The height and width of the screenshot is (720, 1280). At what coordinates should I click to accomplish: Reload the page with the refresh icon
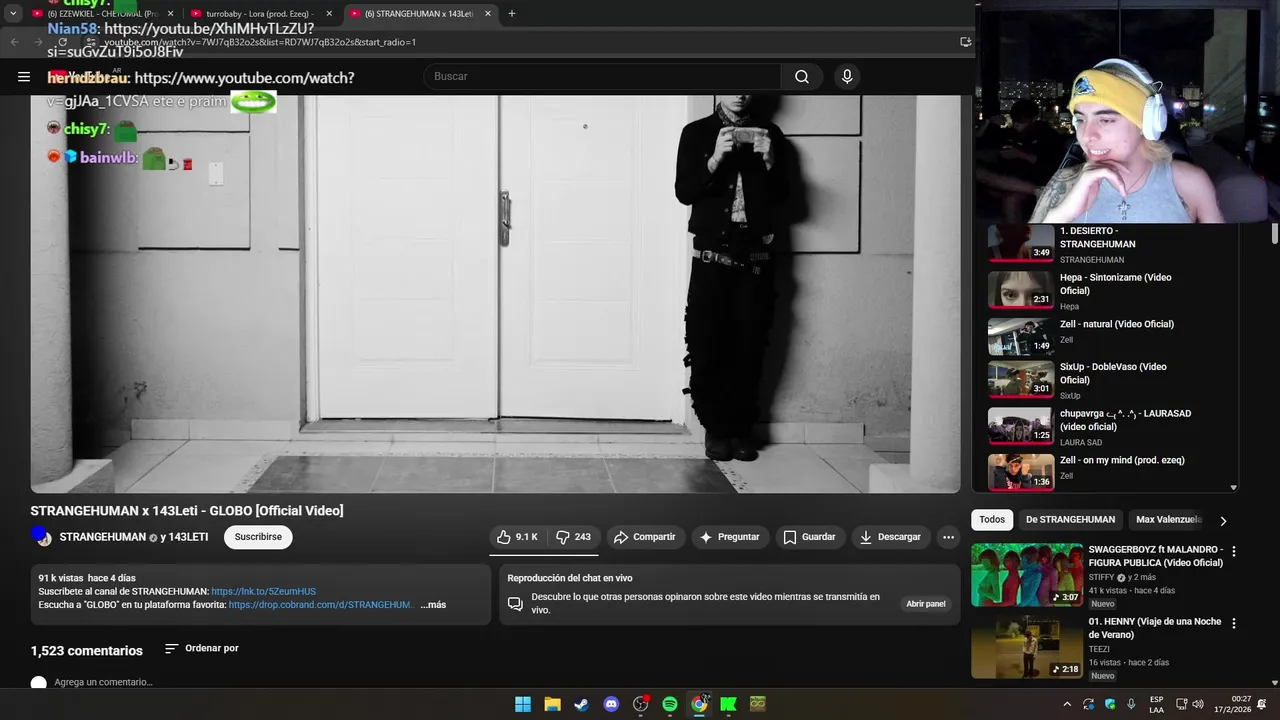(x=63, y=42)
